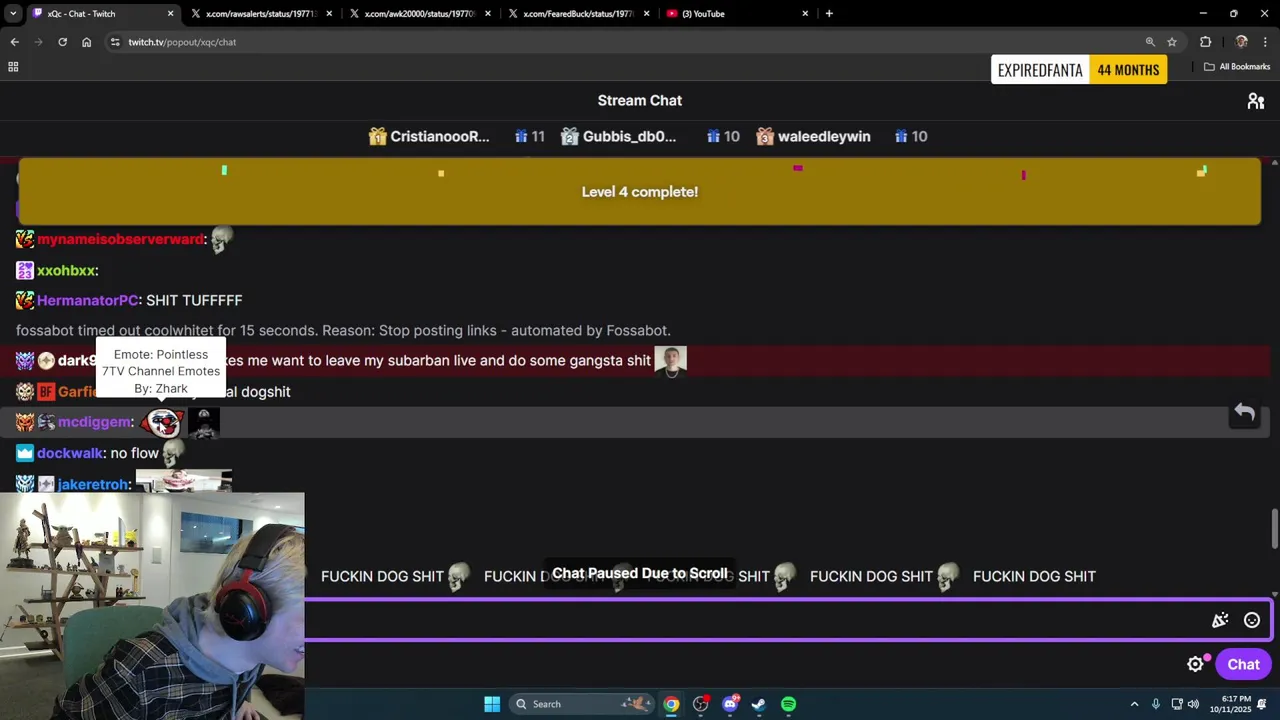Screen dimensions: 1280x720
Task: Click gifter Gubbis_db0...
Action: (x=628, y=137)
